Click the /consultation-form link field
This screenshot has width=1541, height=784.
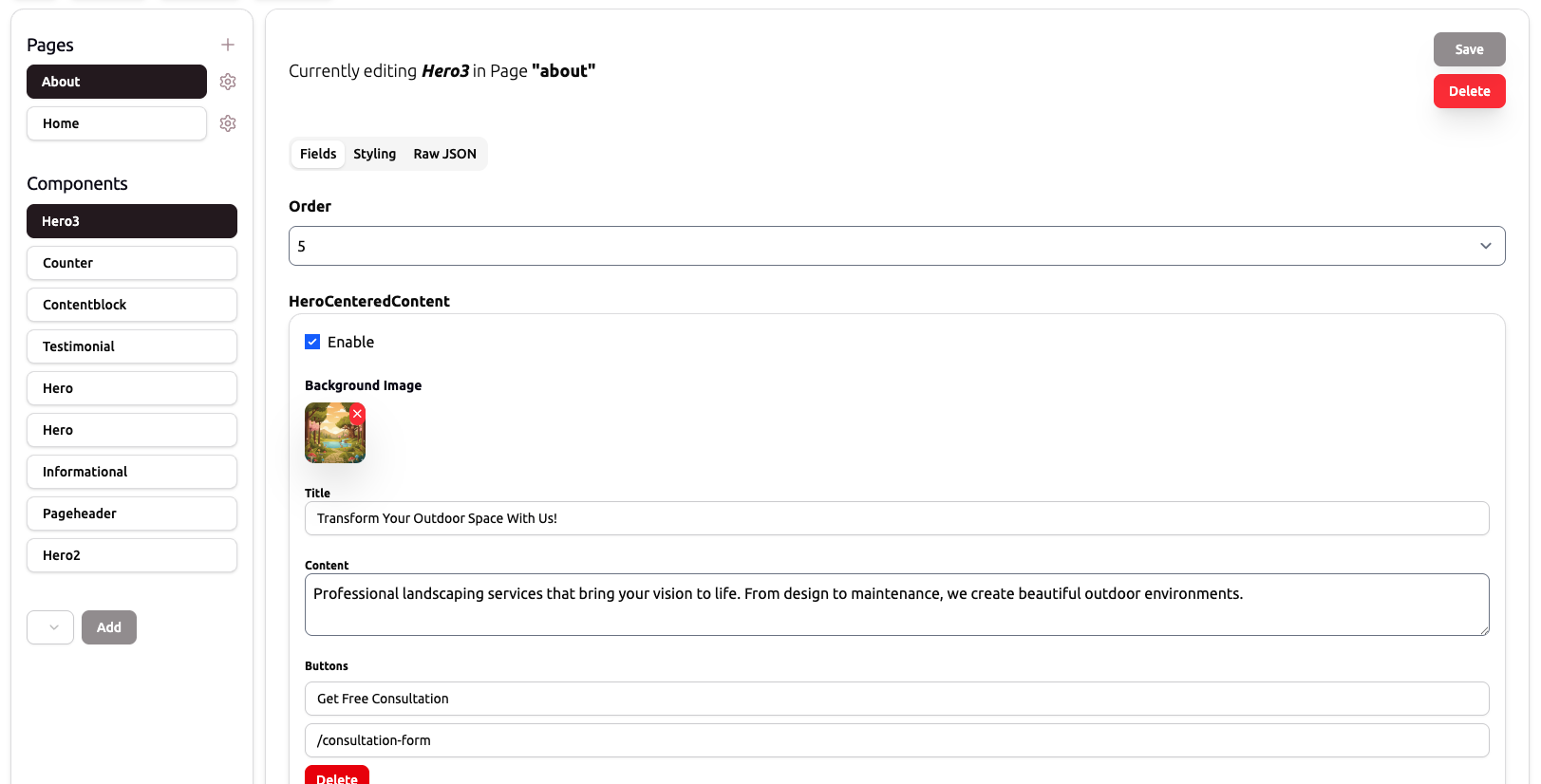click(896, 740)
